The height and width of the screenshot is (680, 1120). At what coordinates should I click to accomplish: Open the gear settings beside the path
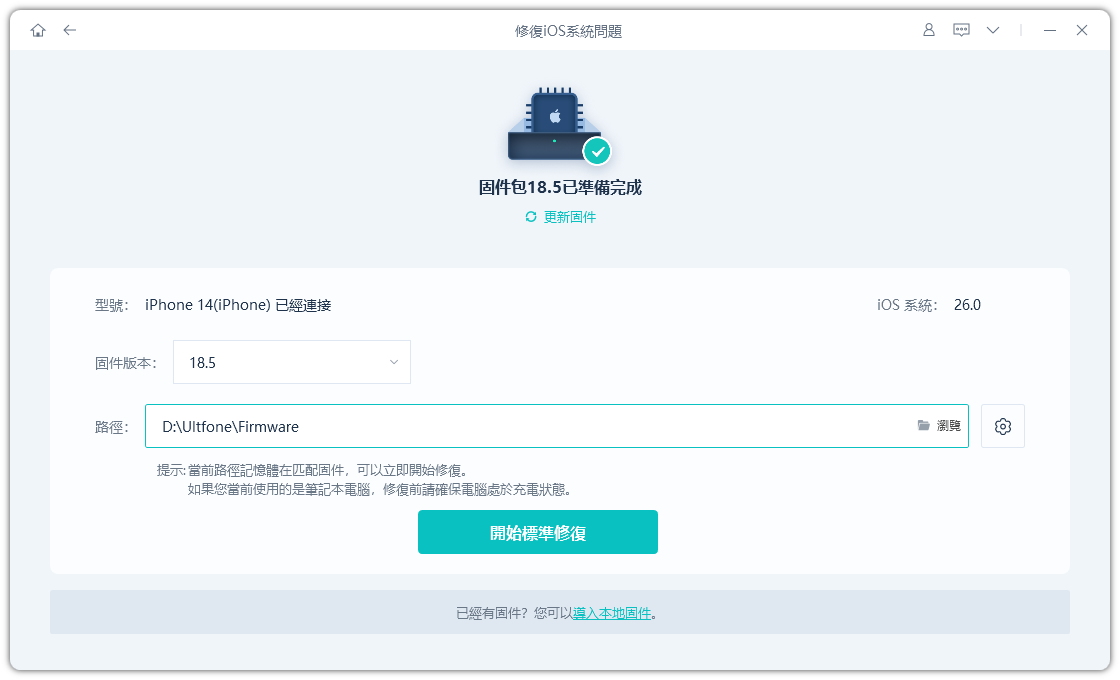coord(1003,426)
